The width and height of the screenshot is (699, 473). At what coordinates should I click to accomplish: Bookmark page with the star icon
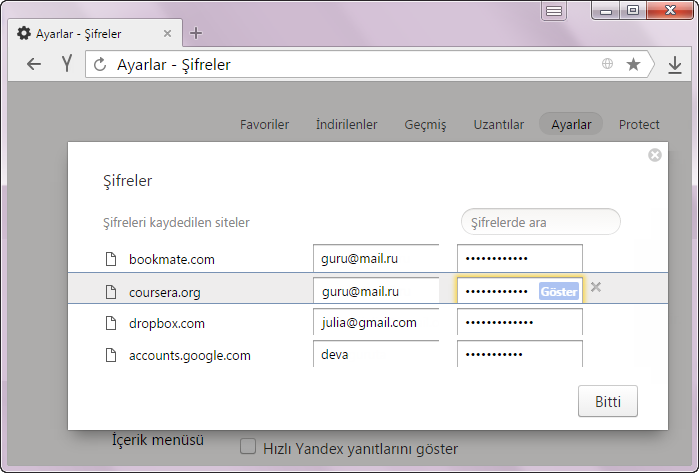[x=633, y=64]
